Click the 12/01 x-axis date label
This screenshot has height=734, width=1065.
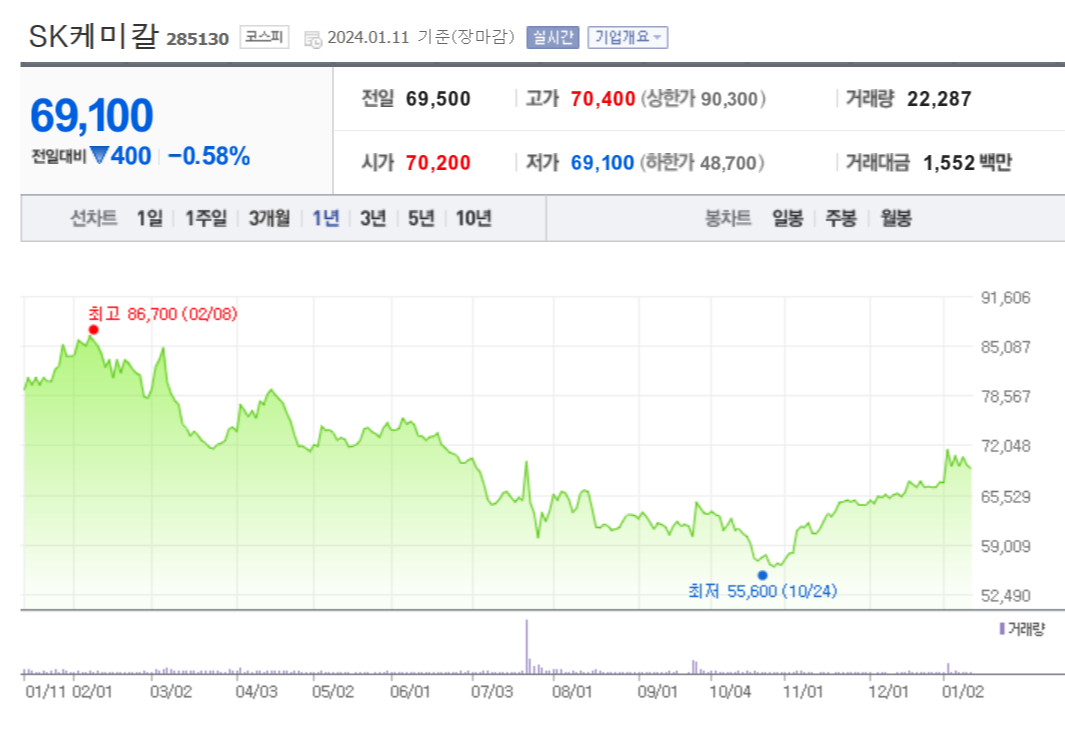(888, 692)
